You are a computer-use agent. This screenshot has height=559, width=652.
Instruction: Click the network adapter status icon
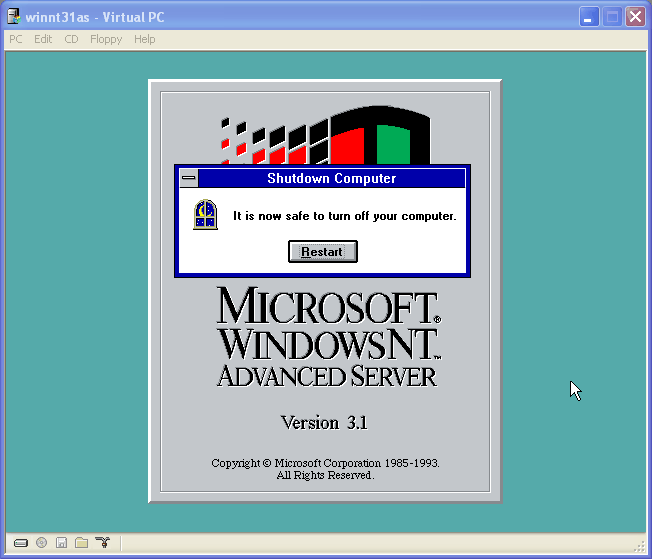(x=102, y=542)
